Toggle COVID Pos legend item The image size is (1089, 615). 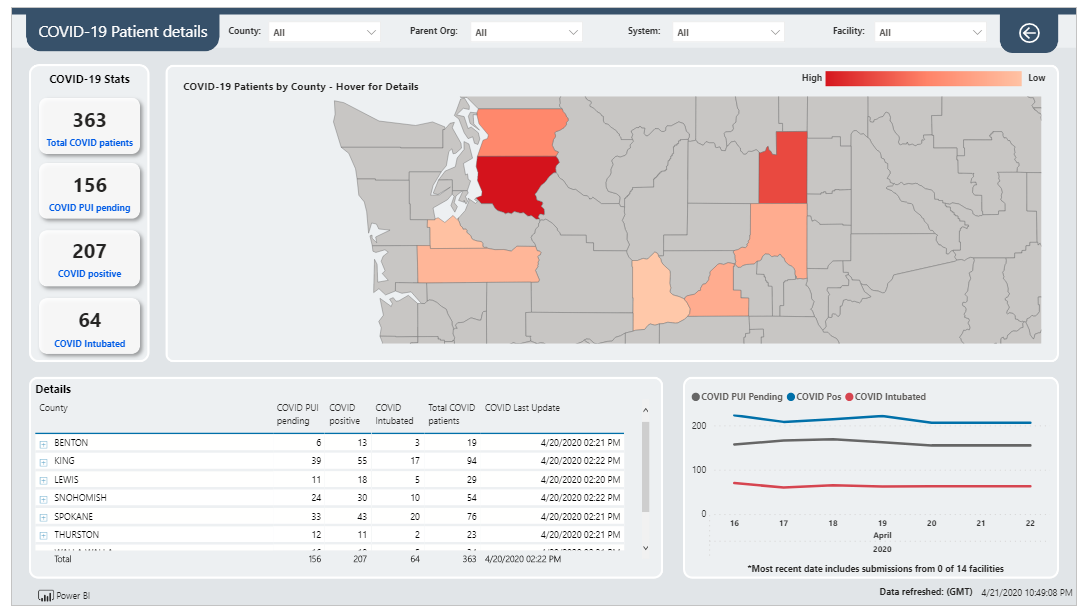click(814, 397)
